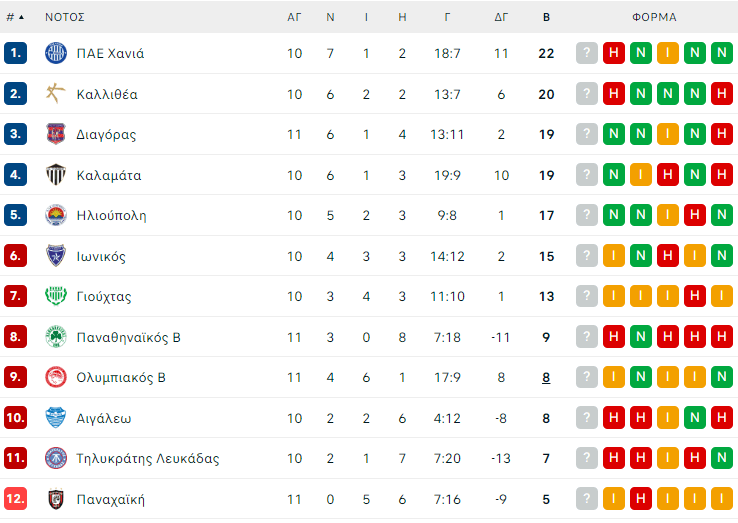Sort standings by the ΑΓ column header
The height and width of the screenshot is (523, 738).
[x=294, y=17]
